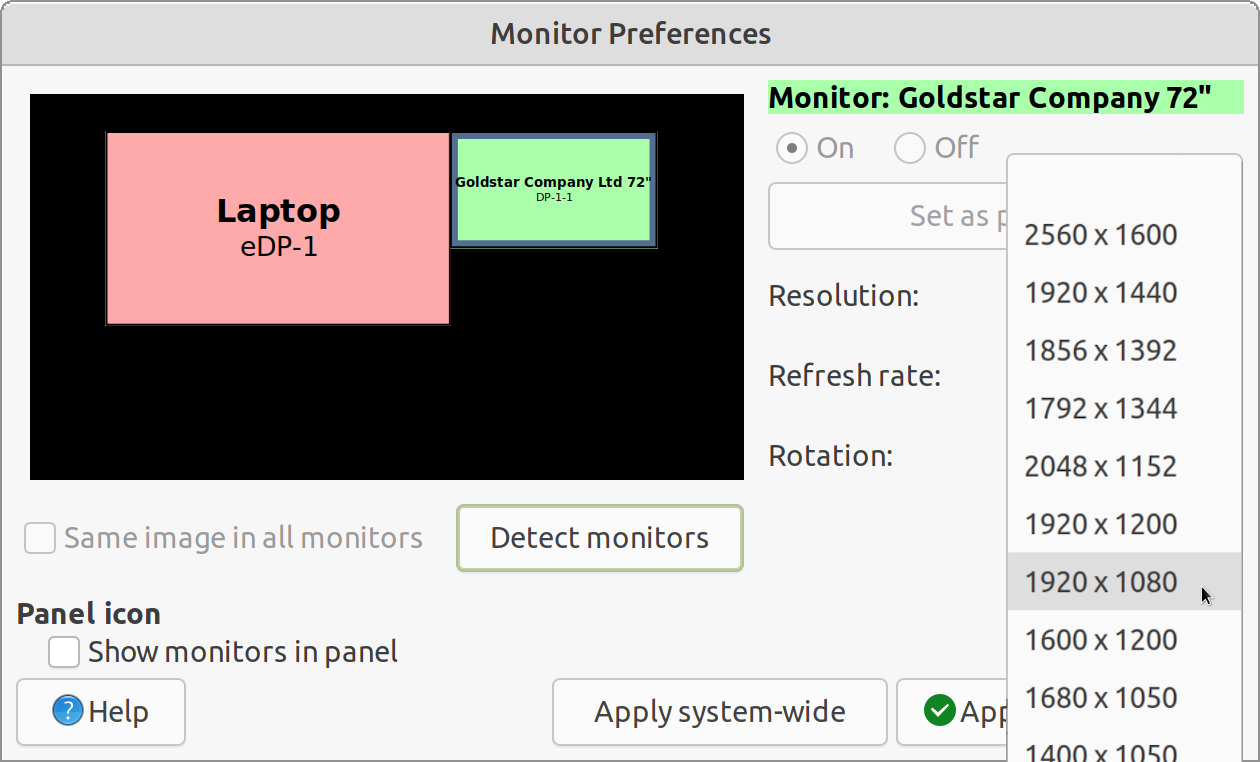Check Show monitors in panel
The image size is (1260, 762).
pos(63,651)
